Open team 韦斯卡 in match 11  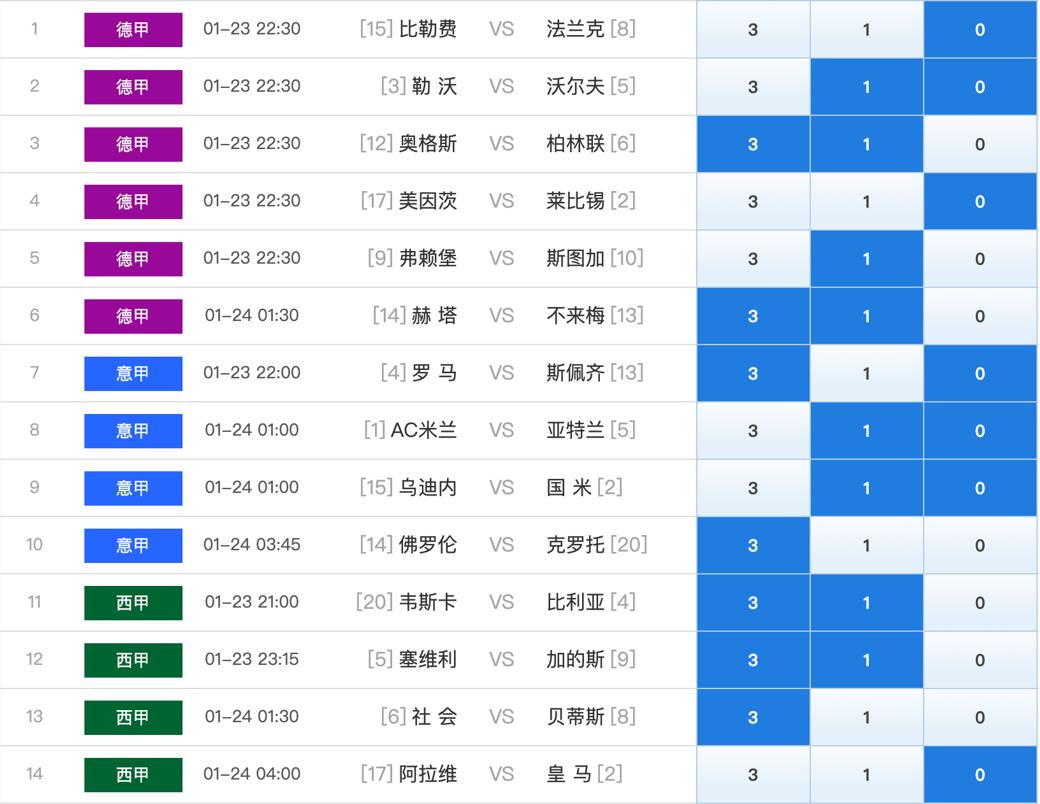(428, 602)
